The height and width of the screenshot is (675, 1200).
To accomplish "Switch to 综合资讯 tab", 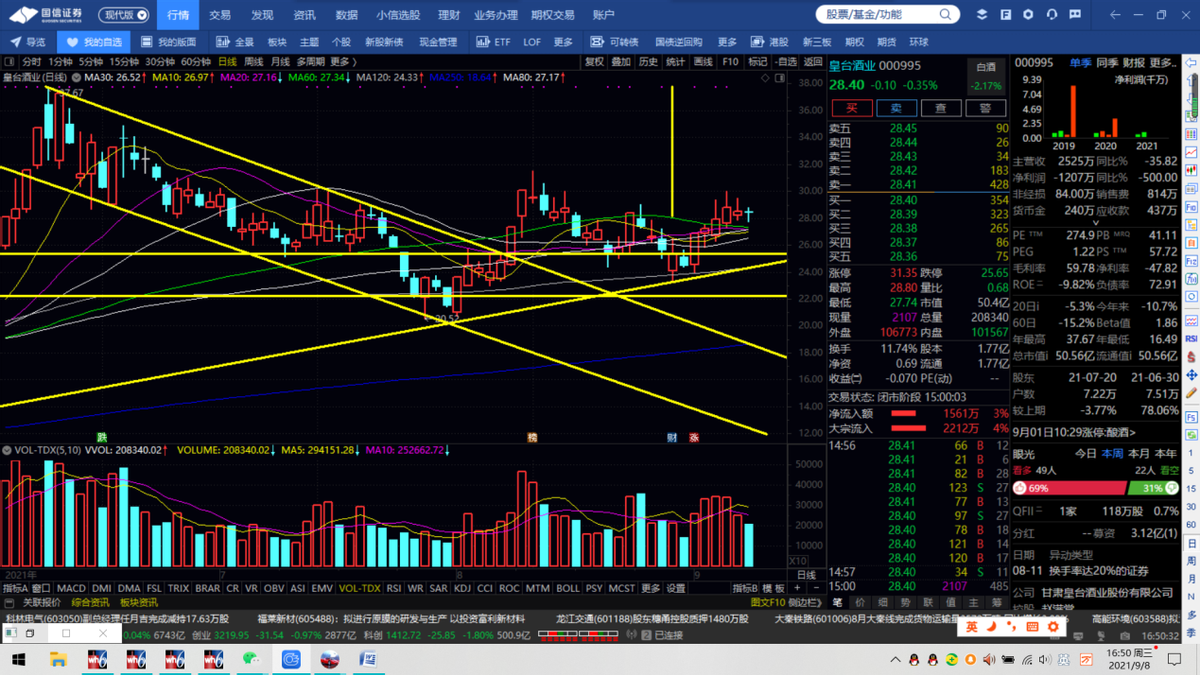I will 90,603.
